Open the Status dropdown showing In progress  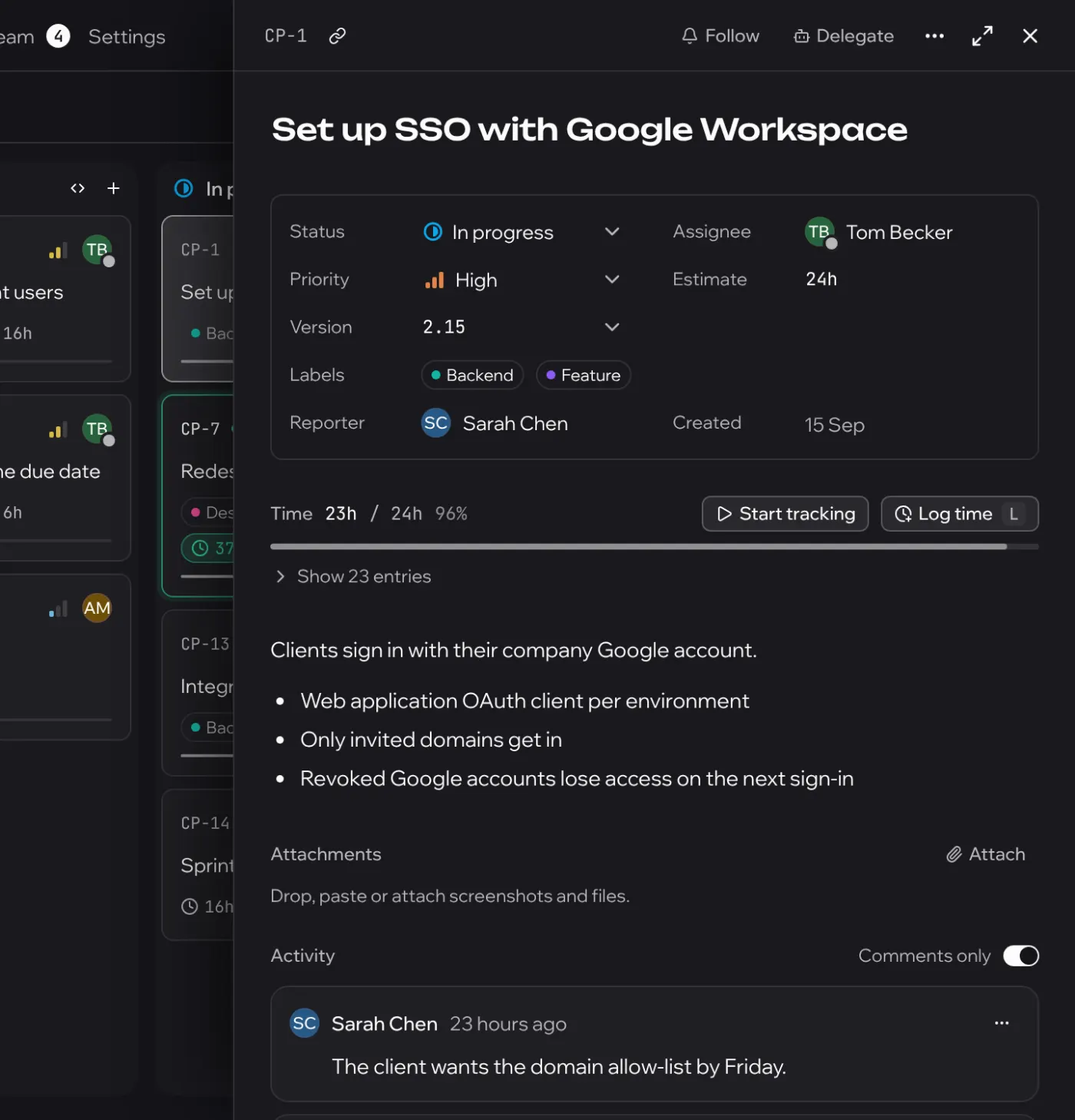click(x=521, y=232)
